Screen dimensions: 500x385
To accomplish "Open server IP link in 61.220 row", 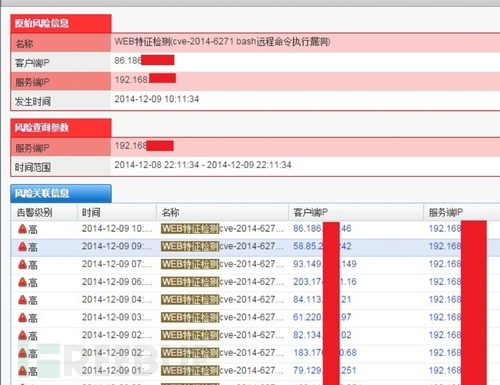I will pos(445,317).
